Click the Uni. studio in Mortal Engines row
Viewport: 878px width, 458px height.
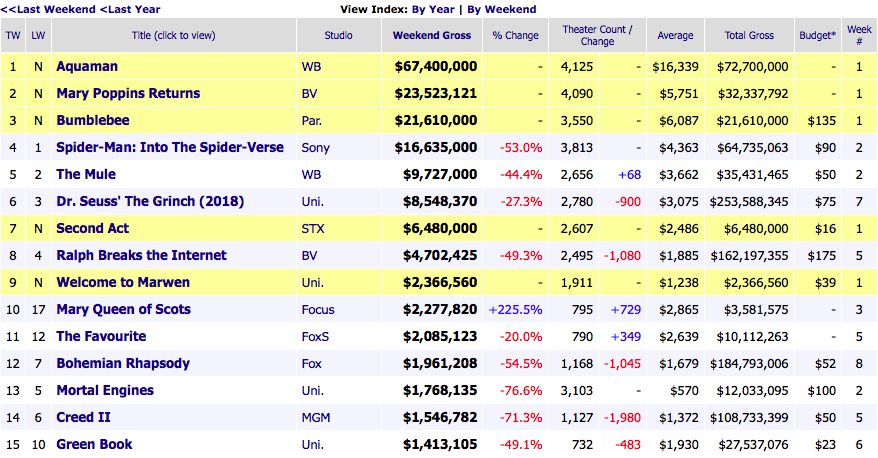pos(312,390)
